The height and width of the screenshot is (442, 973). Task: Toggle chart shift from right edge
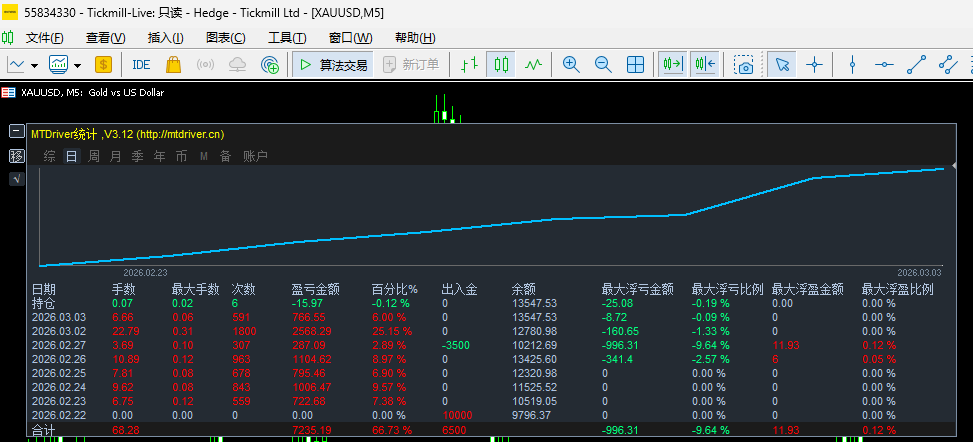705,64
